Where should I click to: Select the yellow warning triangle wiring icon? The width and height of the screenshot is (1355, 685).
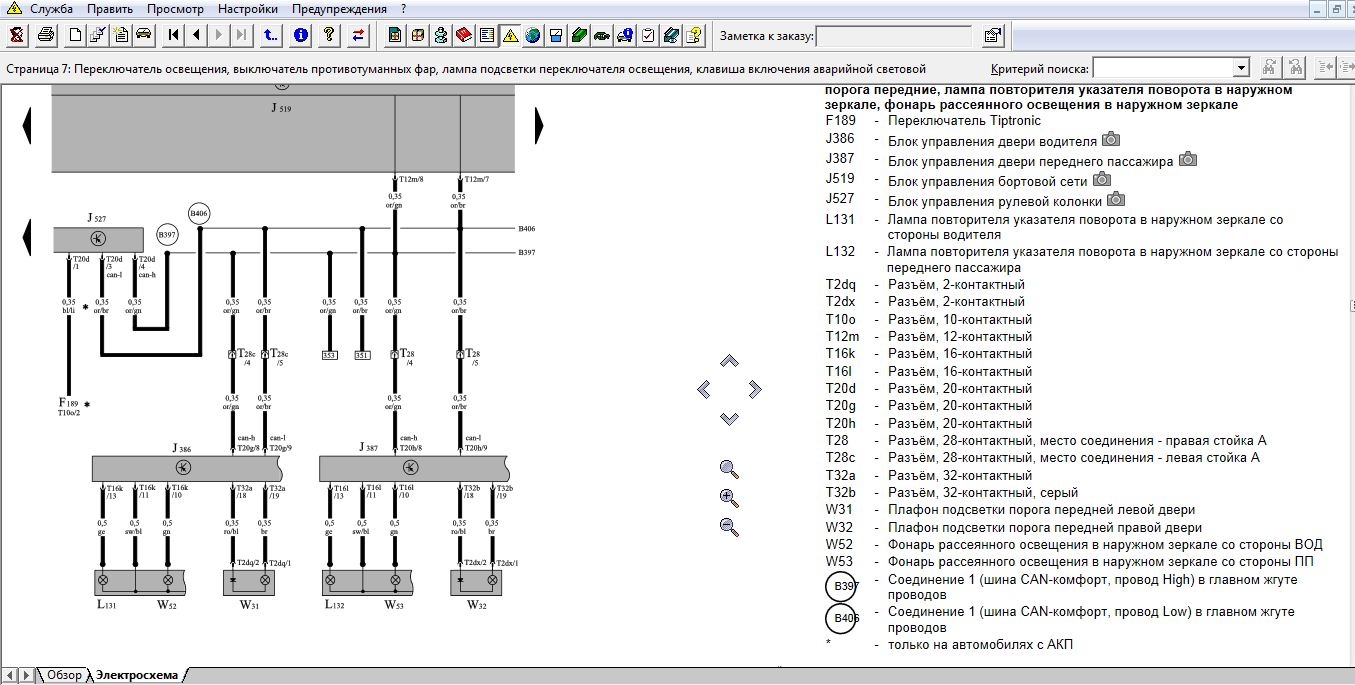[509, 36]
